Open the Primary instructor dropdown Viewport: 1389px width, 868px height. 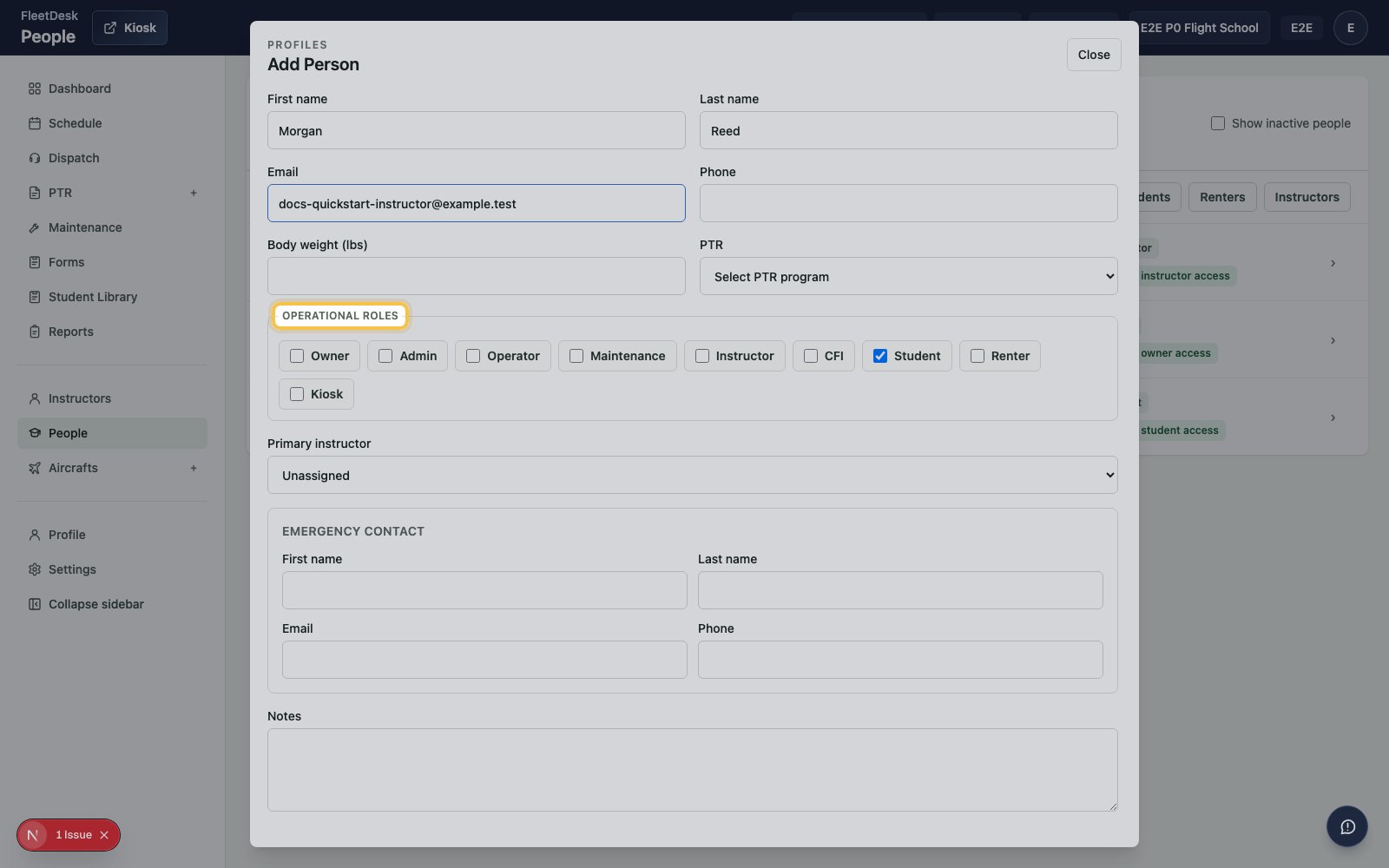(692, 475)
